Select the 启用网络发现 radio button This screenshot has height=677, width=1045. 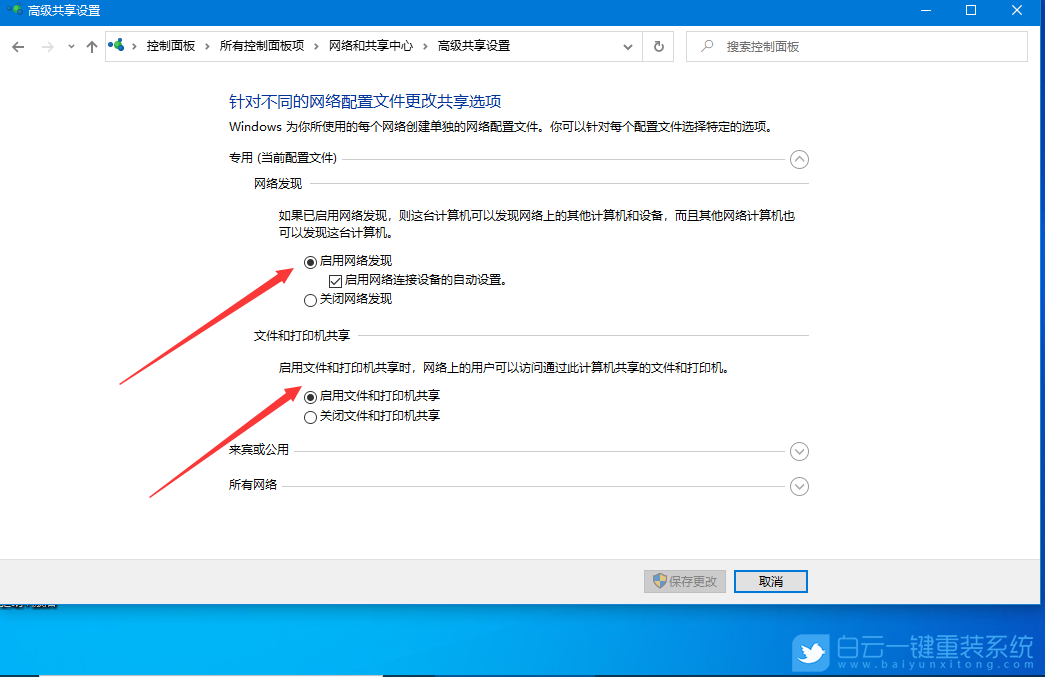(309, 261)
